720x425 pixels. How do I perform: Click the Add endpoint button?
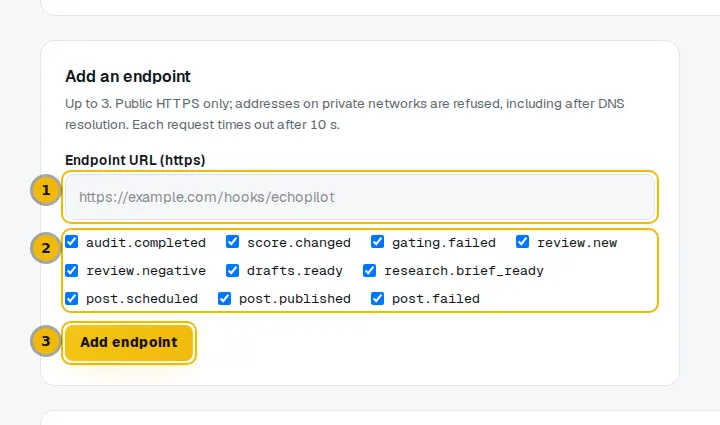[x=129, y=342]
